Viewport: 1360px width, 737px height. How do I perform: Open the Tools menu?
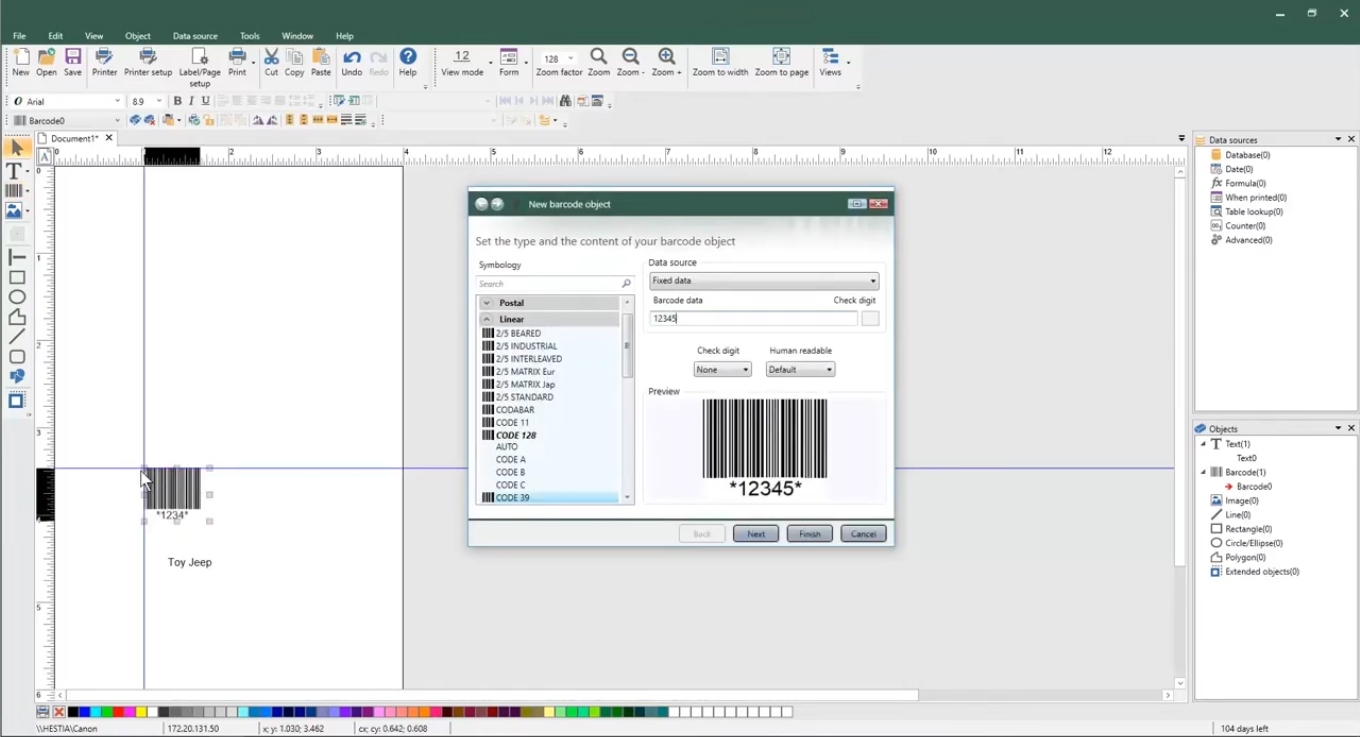tap(250, 36)
